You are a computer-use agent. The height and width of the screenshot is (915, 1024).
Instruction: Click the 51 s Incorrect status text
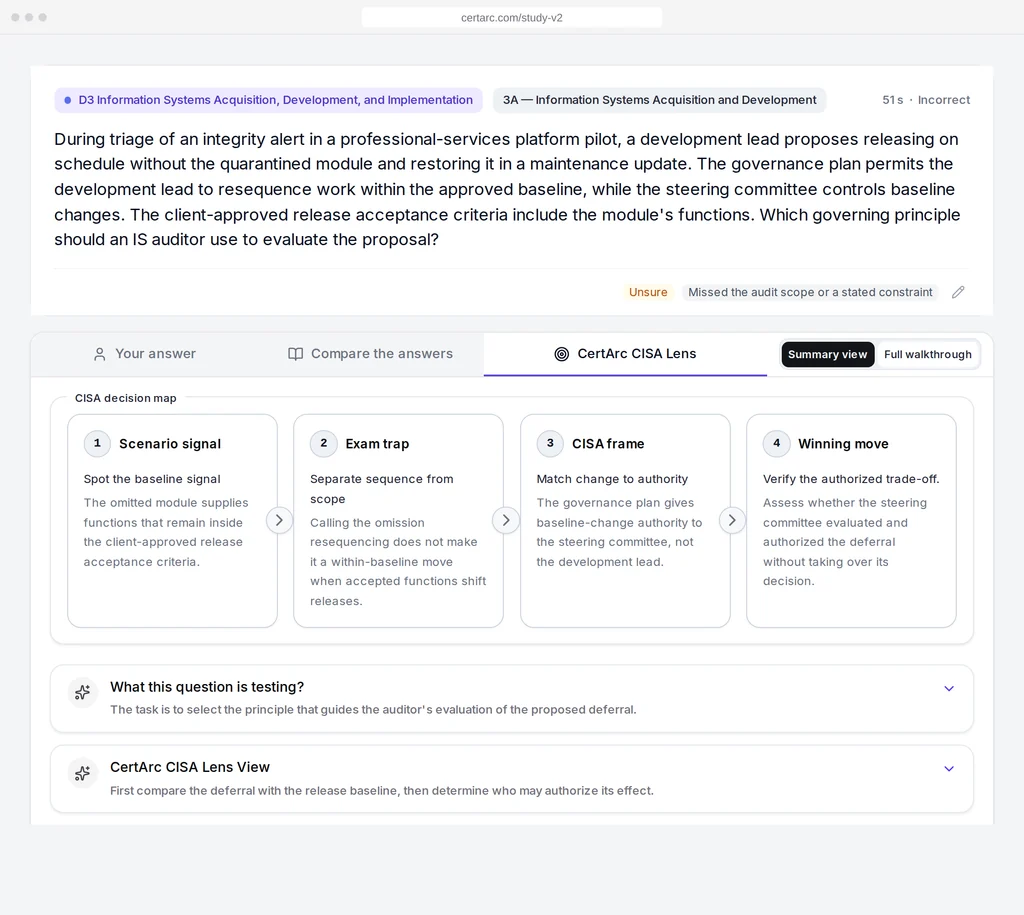925,100
